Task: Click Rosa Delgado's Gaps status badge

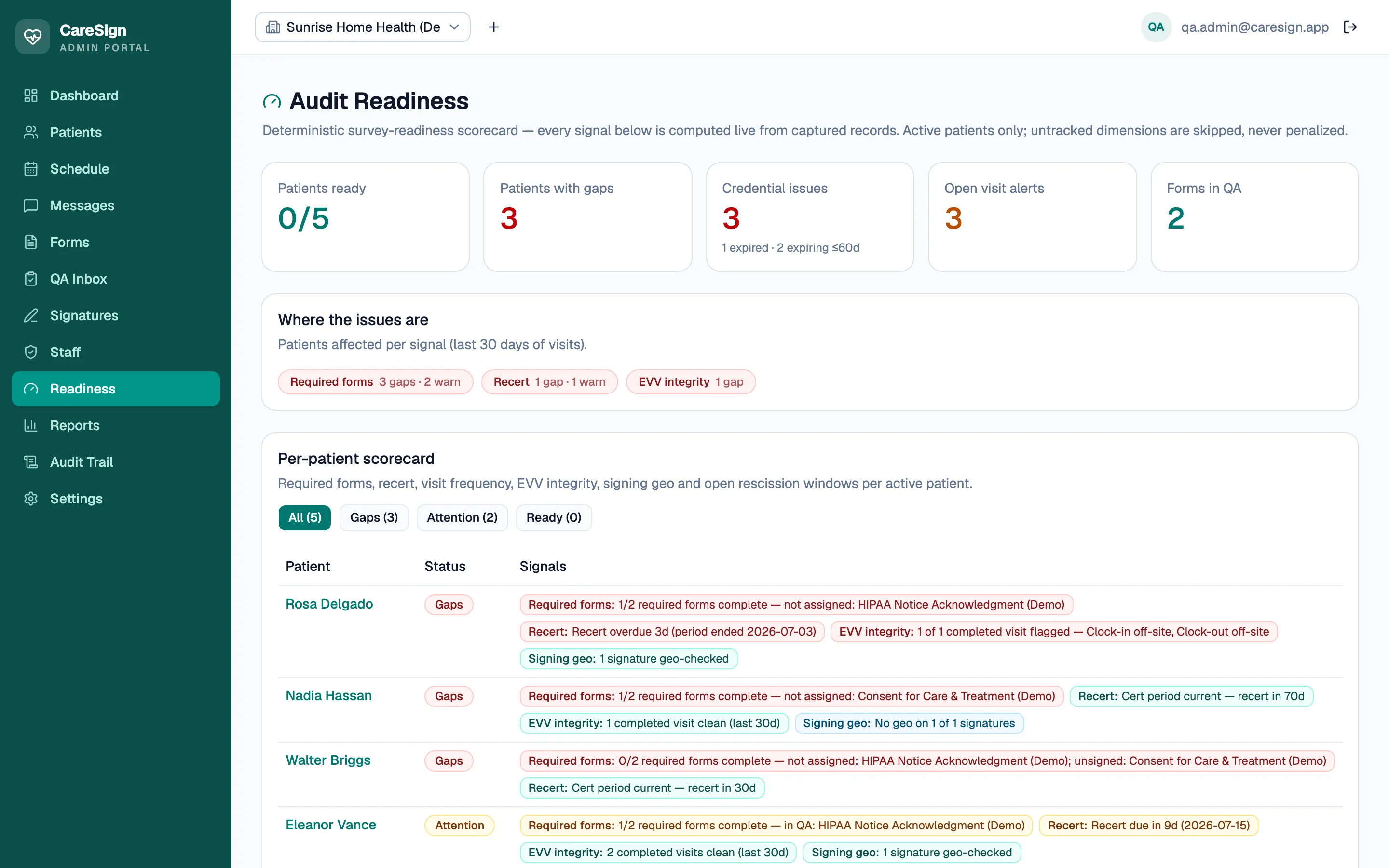Action: (x=449, y=605)
